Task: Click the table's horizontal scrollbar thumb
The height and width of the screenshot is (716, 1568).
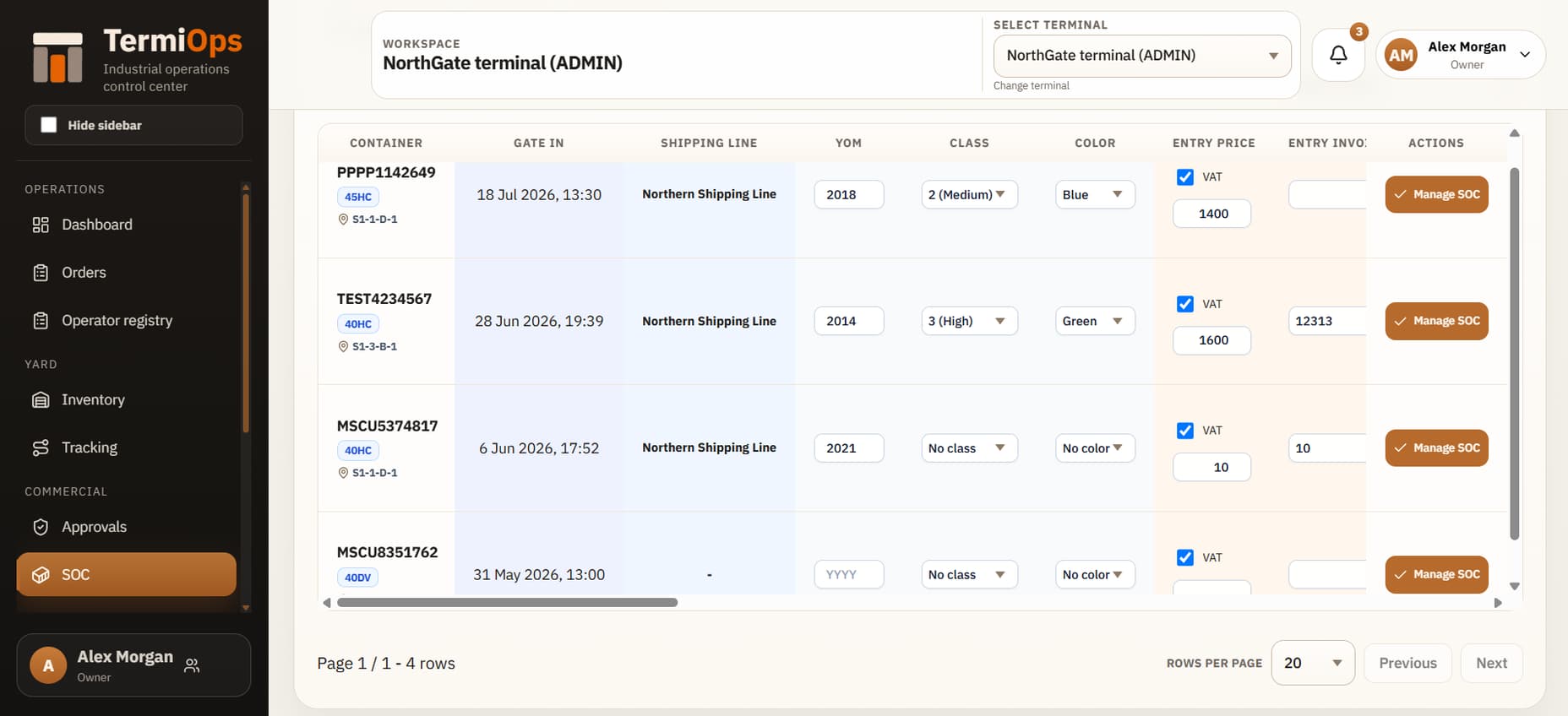Action: pyautogui.click(x=507, y=603)
